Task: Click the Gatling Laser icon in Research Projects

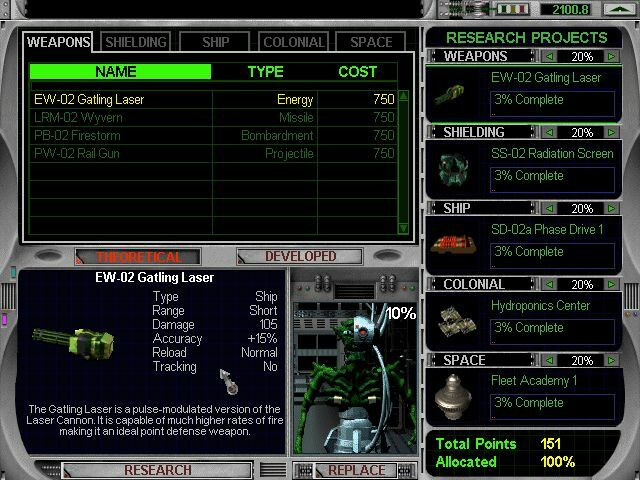Action: pyautogui.click(x=449, y=95)
